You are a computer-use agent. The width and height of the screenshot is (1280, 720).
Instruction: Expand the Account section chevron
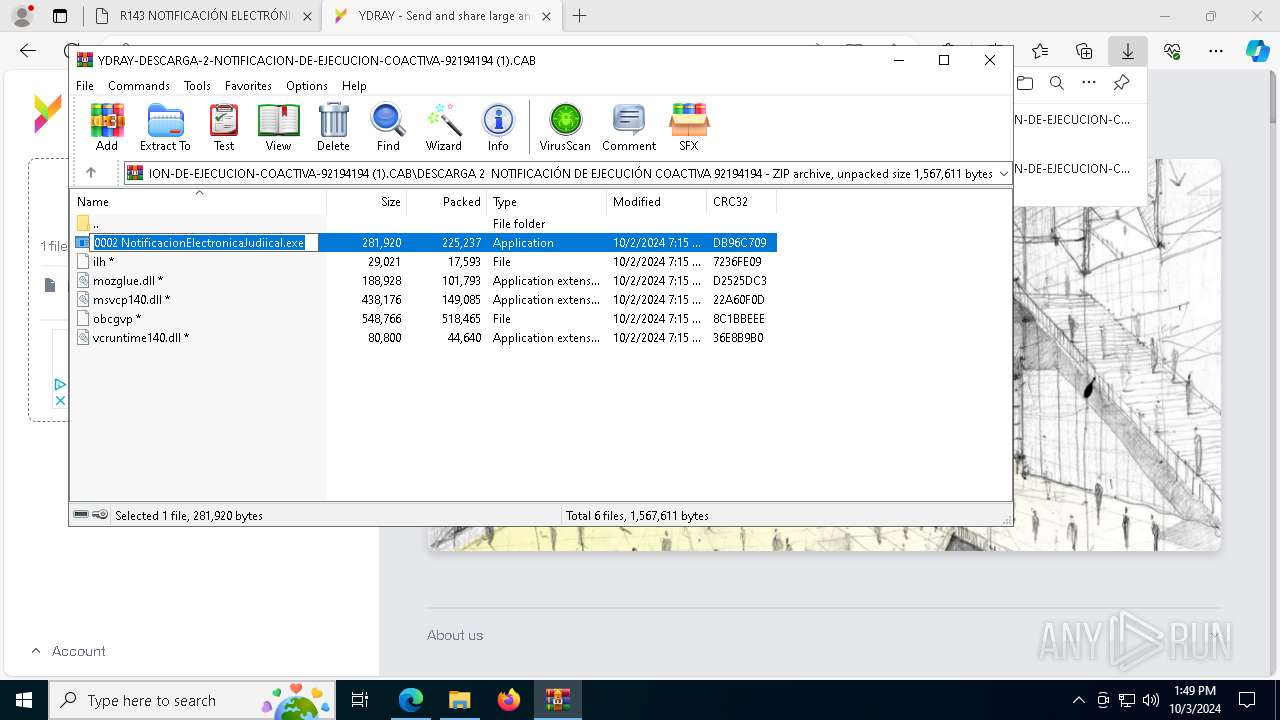point(36,651)
